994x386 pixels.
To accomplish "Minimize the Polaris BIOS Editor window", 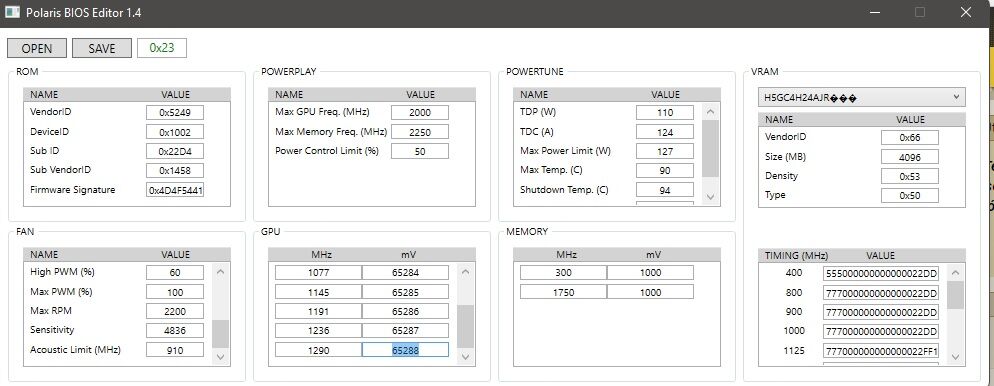I will (874, 12).
